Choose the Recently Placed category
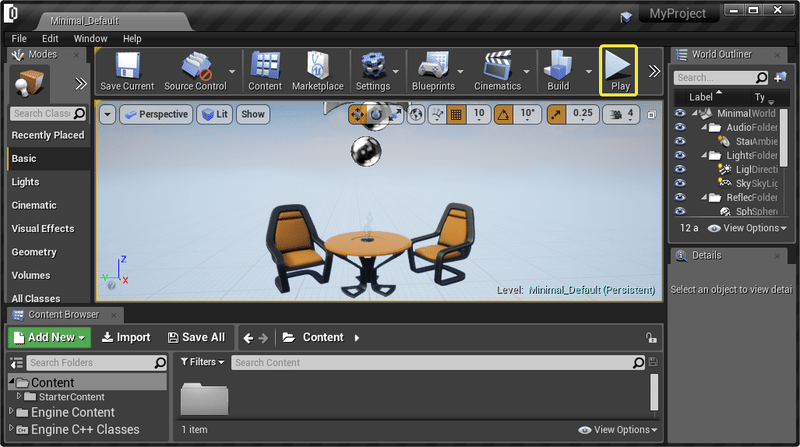Viewport: 800px width, 447px height. [x=48, y=135]
